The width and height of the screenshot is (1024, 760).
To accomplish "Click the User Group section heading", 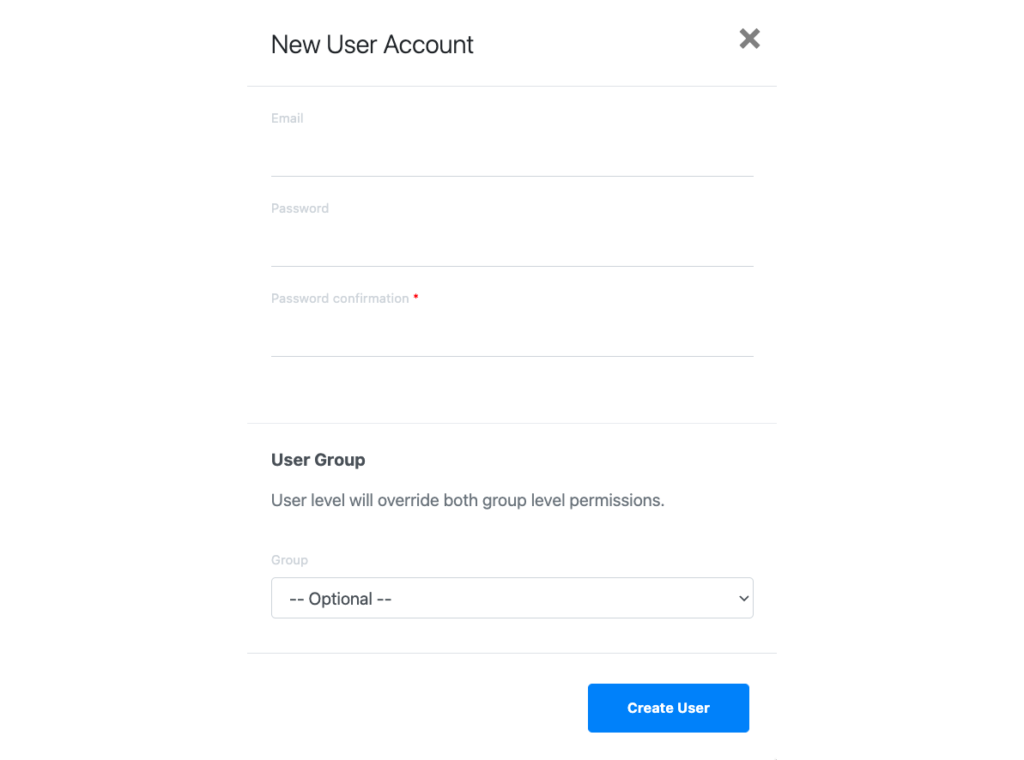I will pyautogui.click(x=318, y=460).
